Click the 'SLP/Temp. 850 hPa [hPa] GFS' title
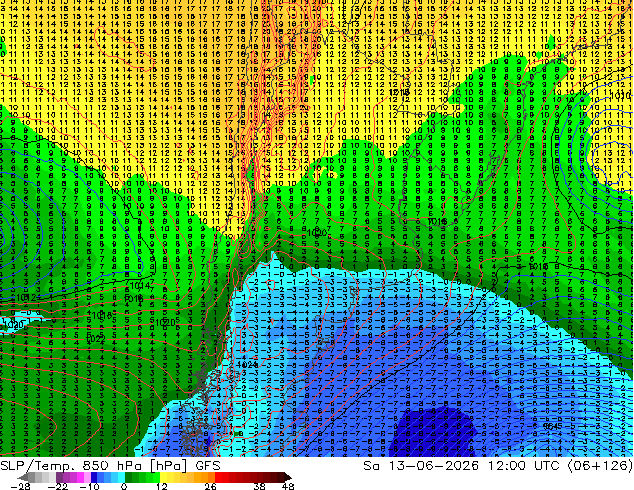The image size is (634, 490). 110,466
